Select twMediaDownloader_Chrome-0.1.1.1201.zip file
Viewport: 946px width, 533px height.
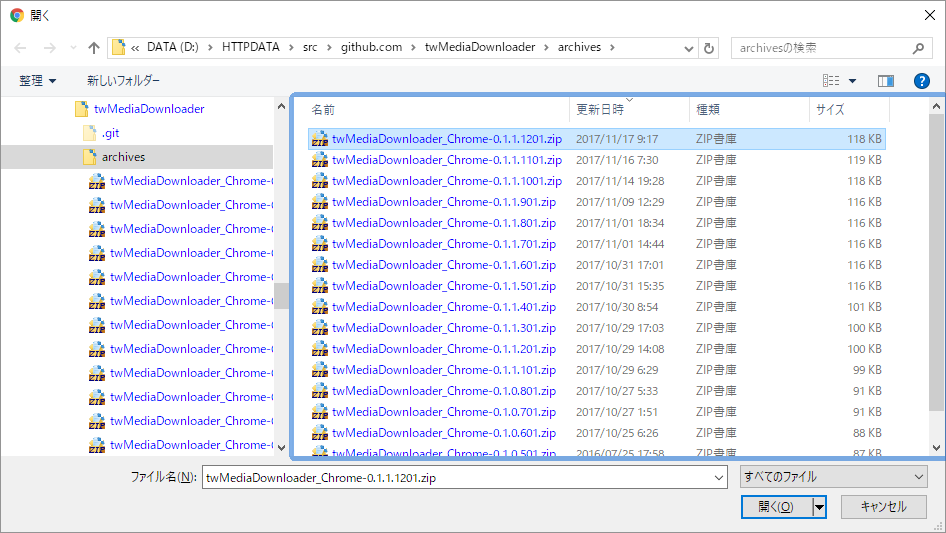click(x=597, y=139)
